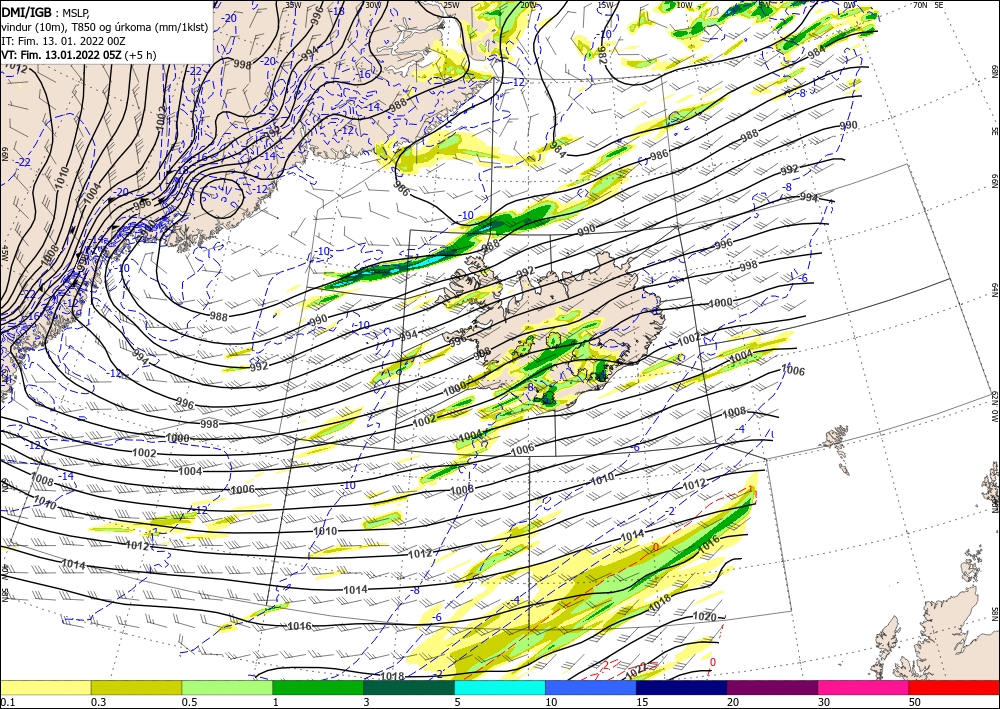Select the green 1–3 mm legend swatch
The height and width of the screenshot is (709, 1000).
coord(318,687)
